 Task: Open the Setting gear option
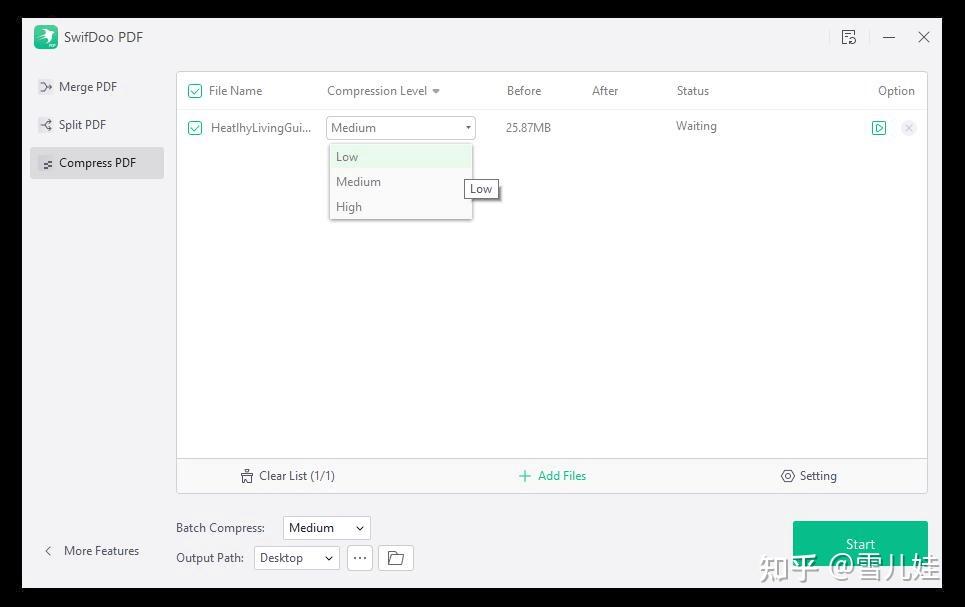(x=809, y=476)
